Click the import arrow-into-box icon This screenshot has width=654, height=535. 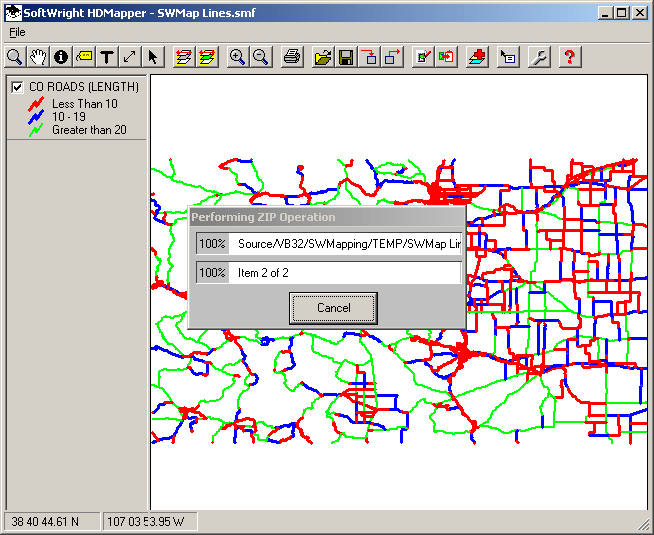(369, 57)
